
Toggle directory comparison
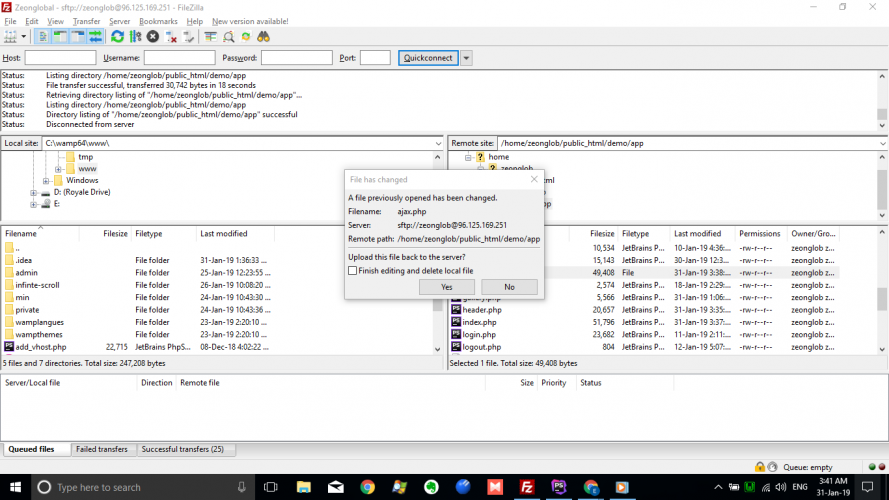click(x=228, y=37)
